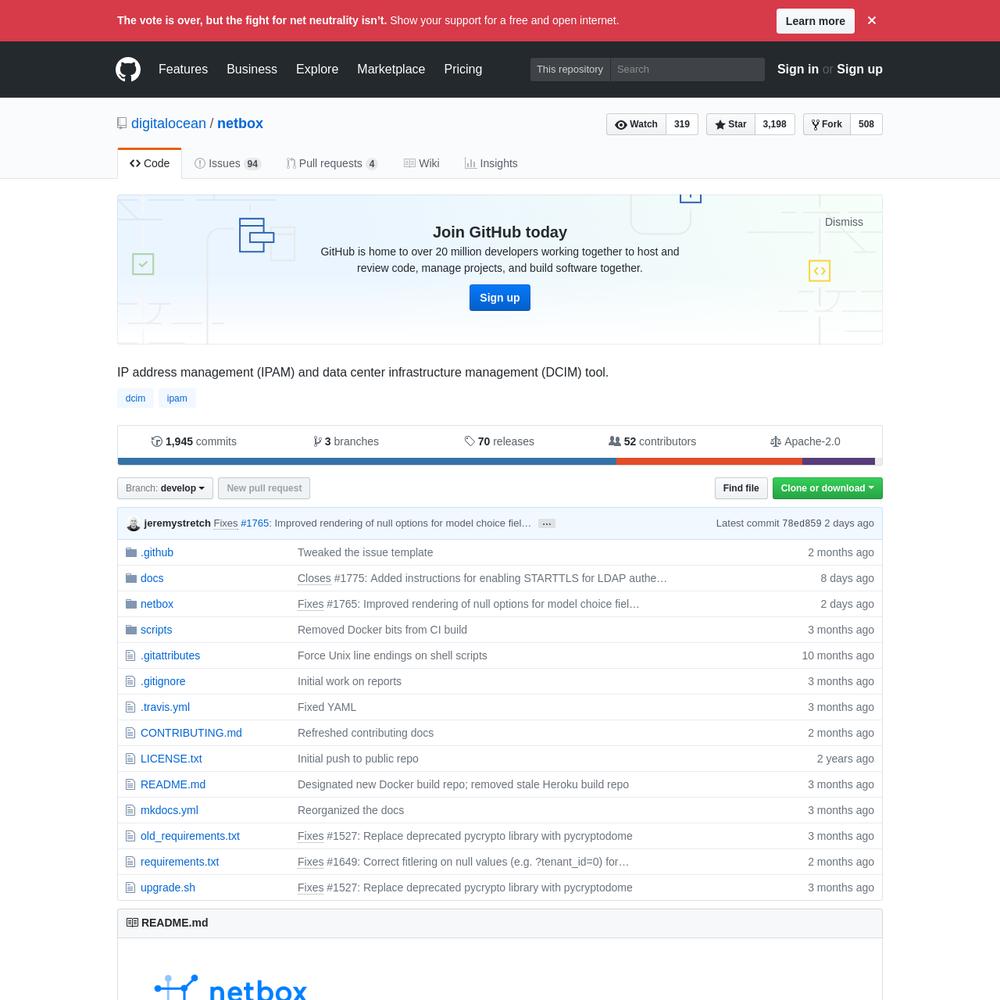Open the .gitignore file
This screenshot has width=1000, height=1000.
pyautogui.click(x=163, y=682)
